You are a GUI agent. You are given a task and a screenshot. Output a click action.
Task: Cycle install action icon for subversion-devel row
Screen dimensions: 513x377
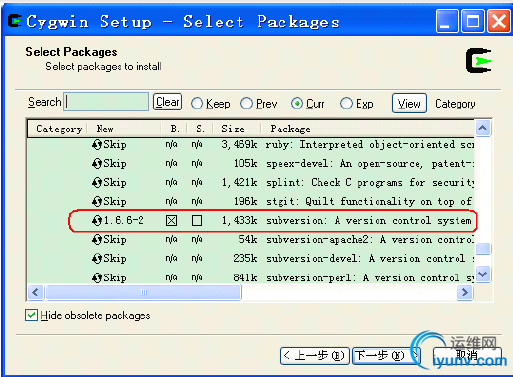click(x=97, y=259)
